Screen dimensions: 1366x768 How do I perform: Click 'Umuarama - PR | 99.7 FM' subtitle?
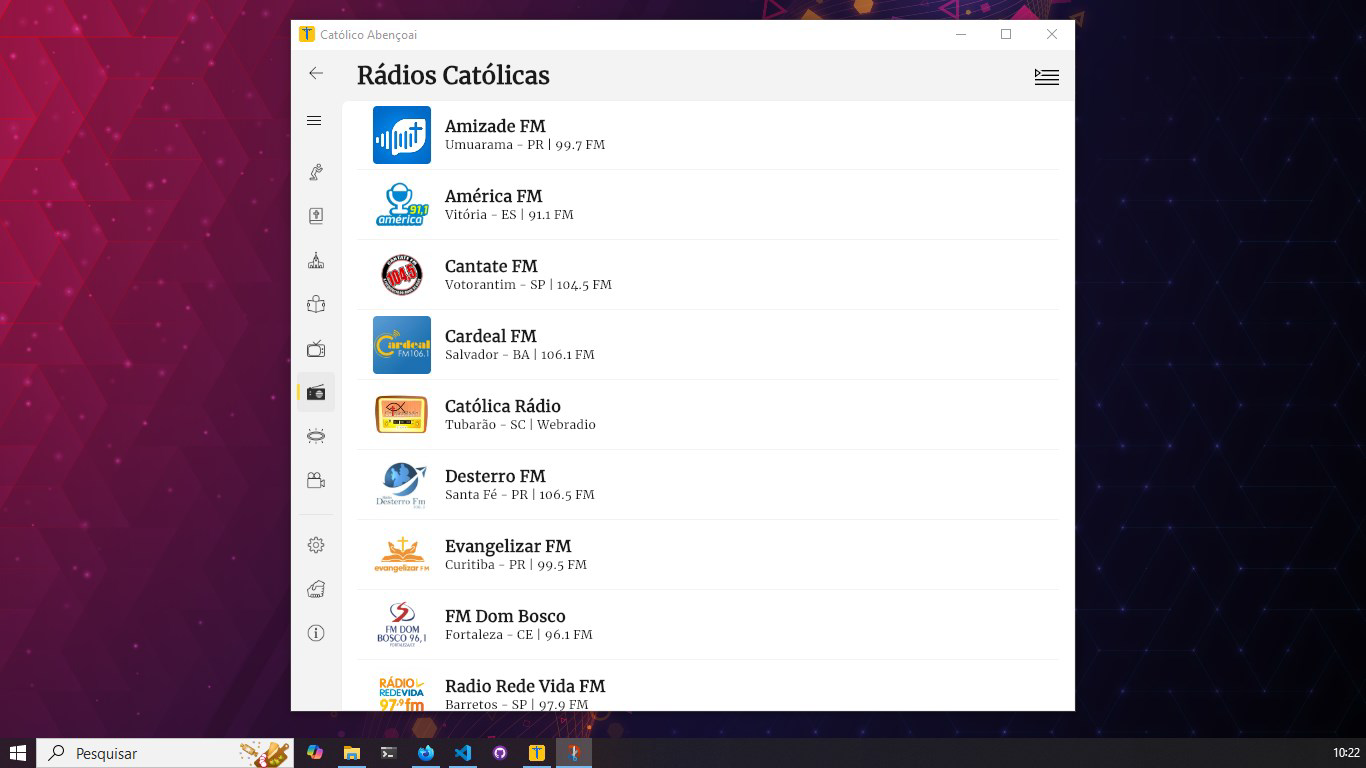tap(525, 145)
